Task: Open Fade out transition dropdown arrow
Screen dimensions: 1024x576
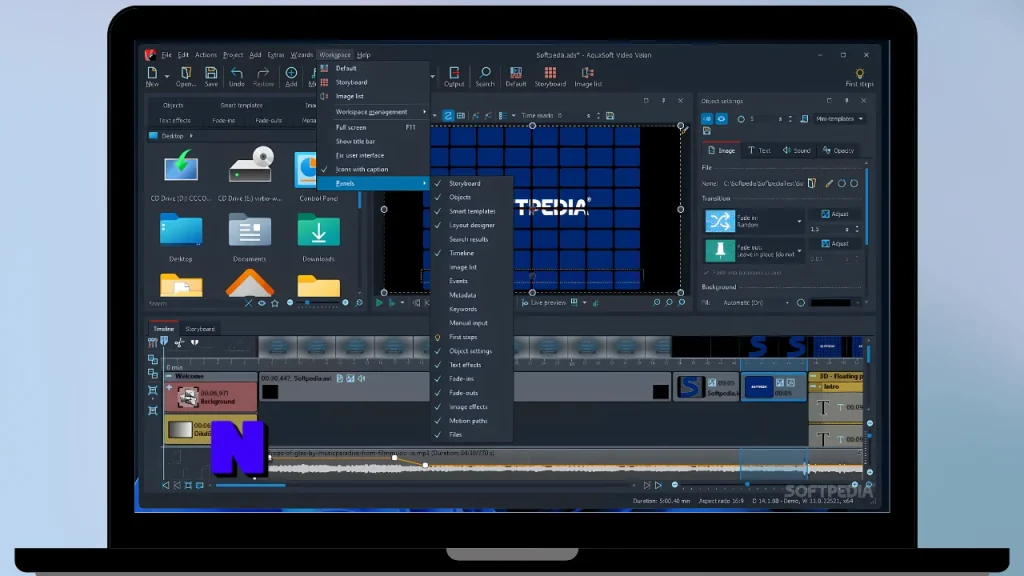Action: pyautogui.click(x=799, y=251)
